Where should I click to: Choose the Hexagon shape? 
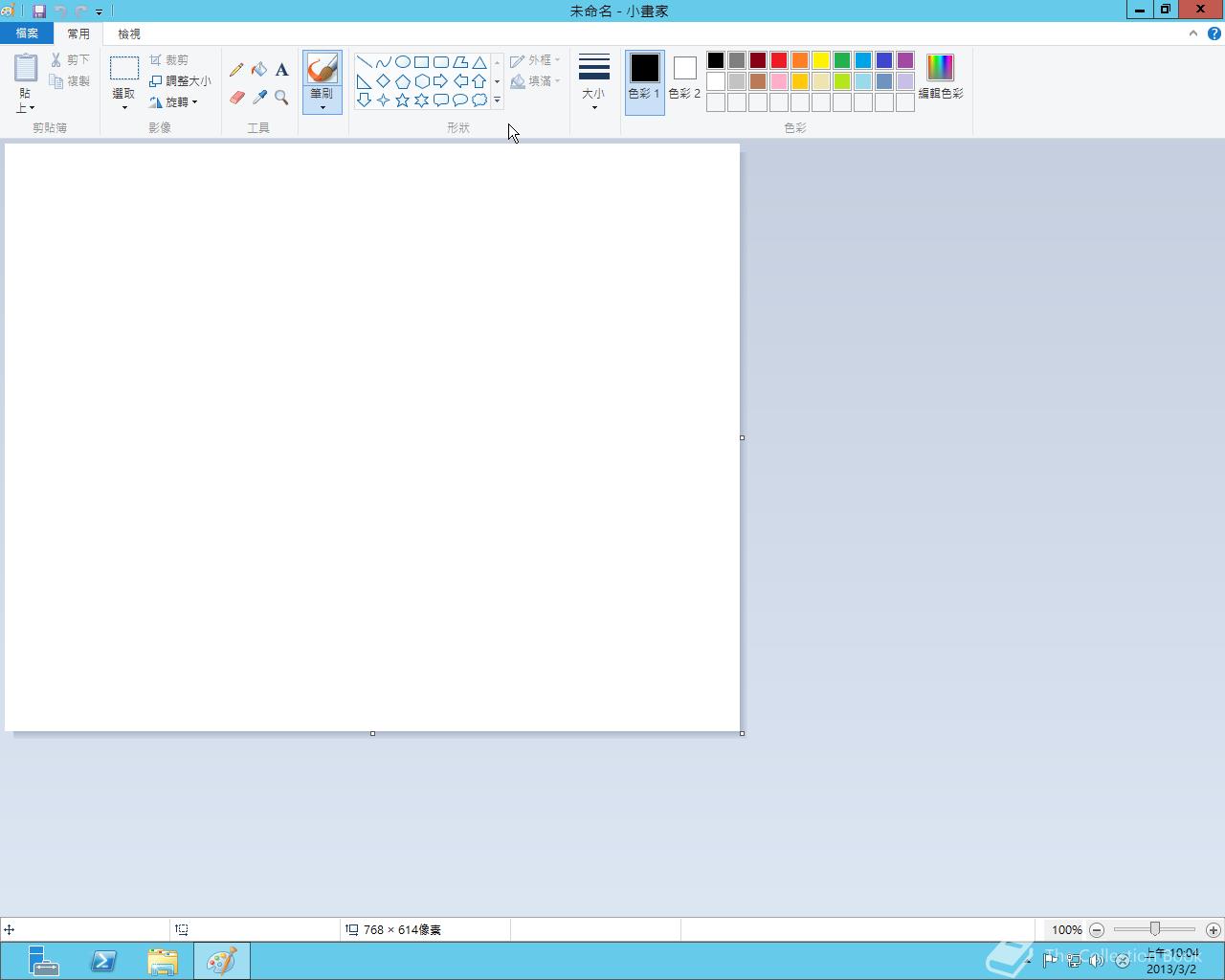pos(421,81)
